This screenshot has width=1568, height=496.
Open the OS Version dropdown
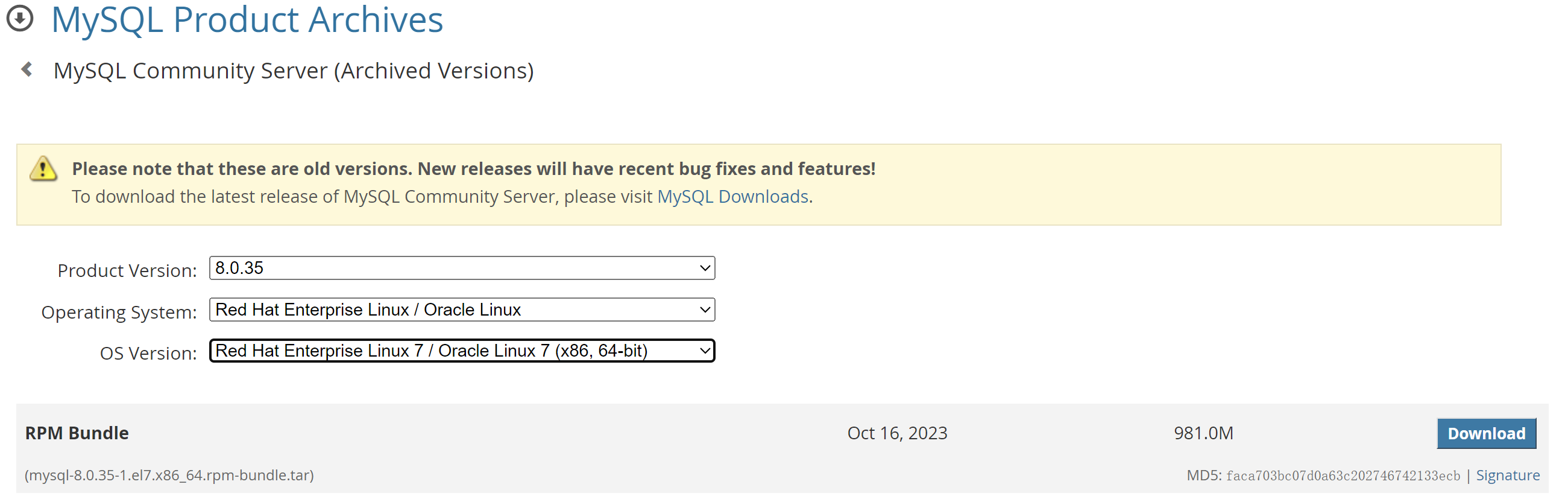[461, 351]
